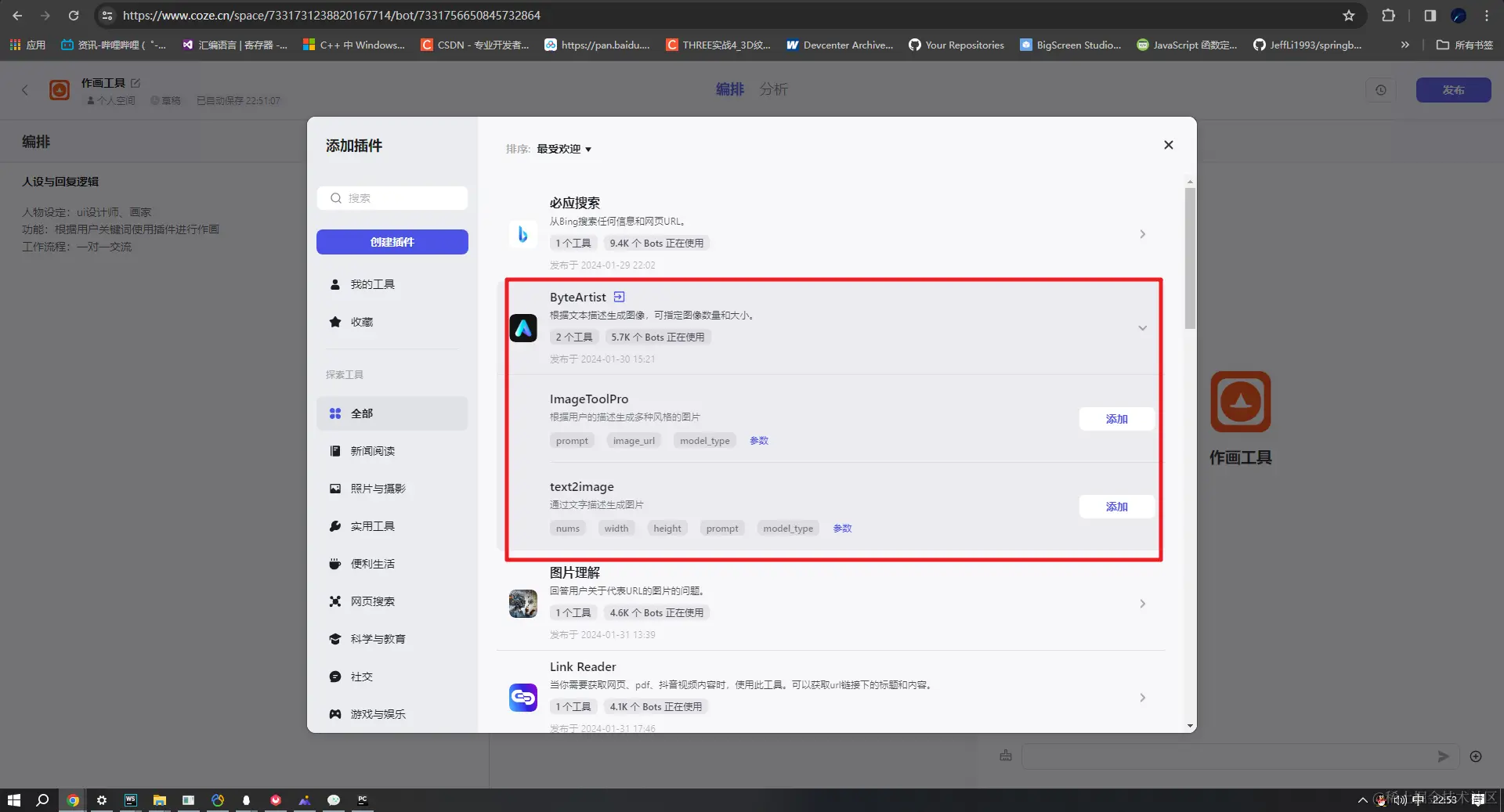Image resolution: width=1504 pixels, height=812 pixels.
Task: Open Windows taskbar search
Action: tap(42, 800)
